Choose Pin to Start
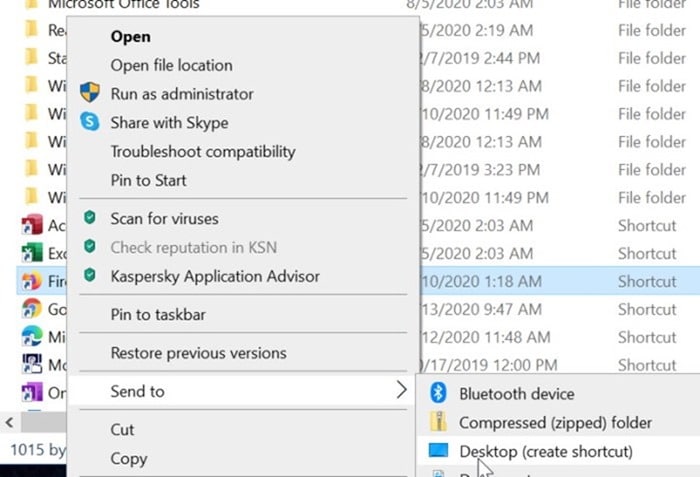 point(148,180)
